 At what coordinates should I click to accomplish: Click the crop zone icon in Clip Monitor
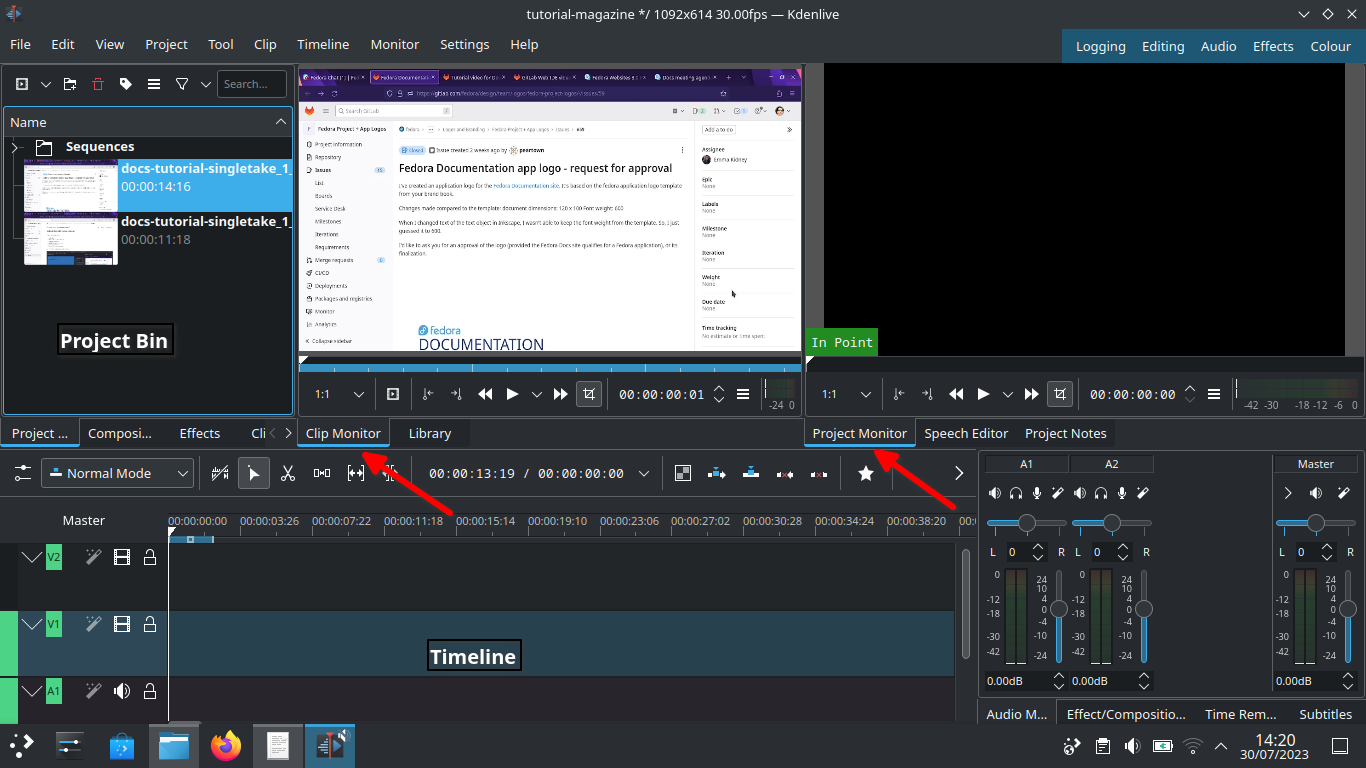[589, 394]
